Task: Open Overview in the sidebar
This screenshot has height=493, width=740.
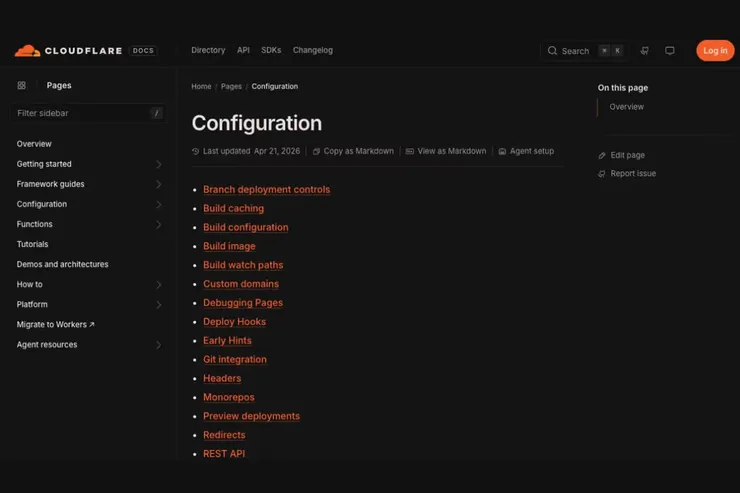Action: [x=34, y=144]
